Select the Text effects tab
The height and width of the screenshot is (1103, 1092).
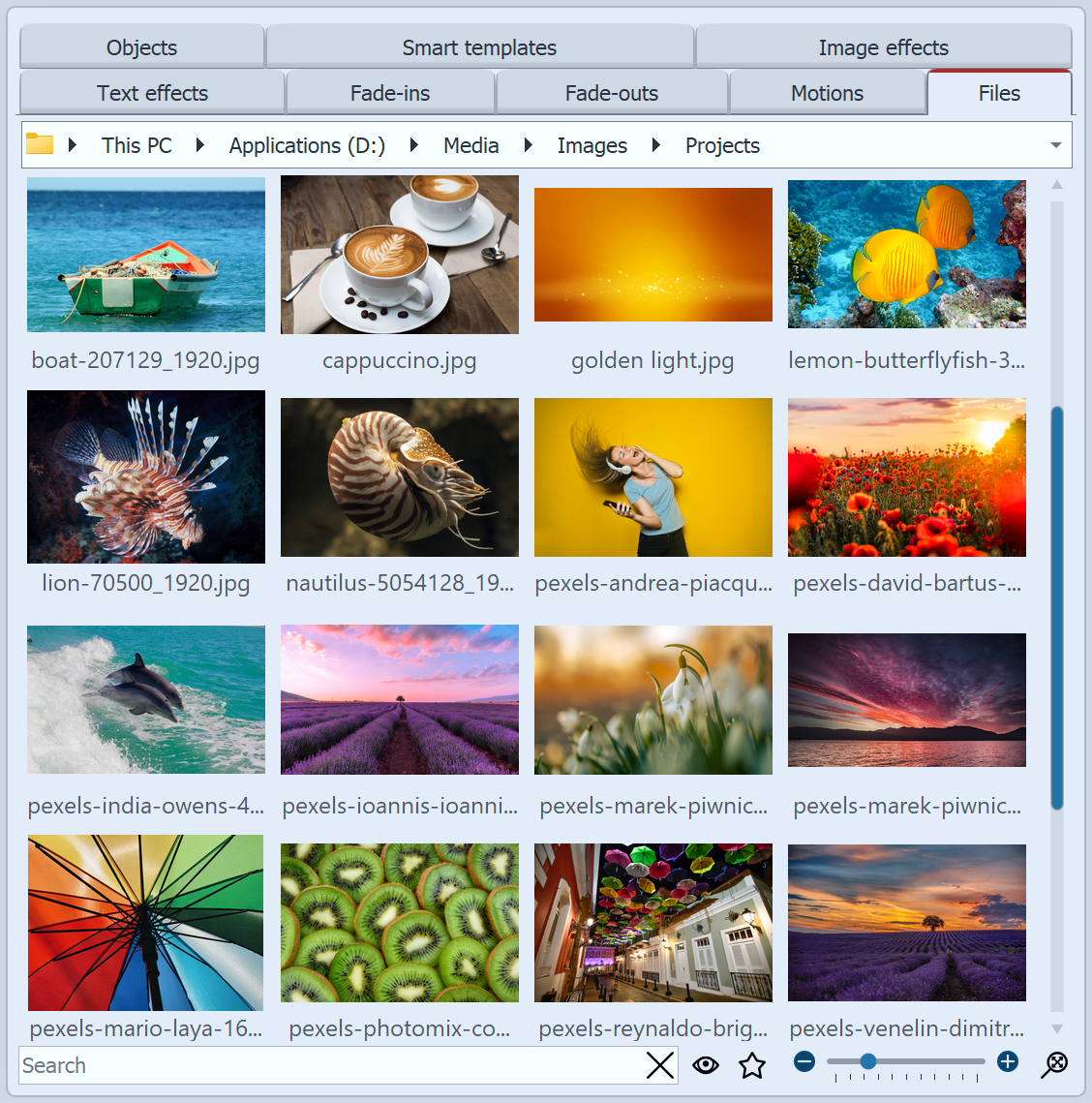pos(151,92)
